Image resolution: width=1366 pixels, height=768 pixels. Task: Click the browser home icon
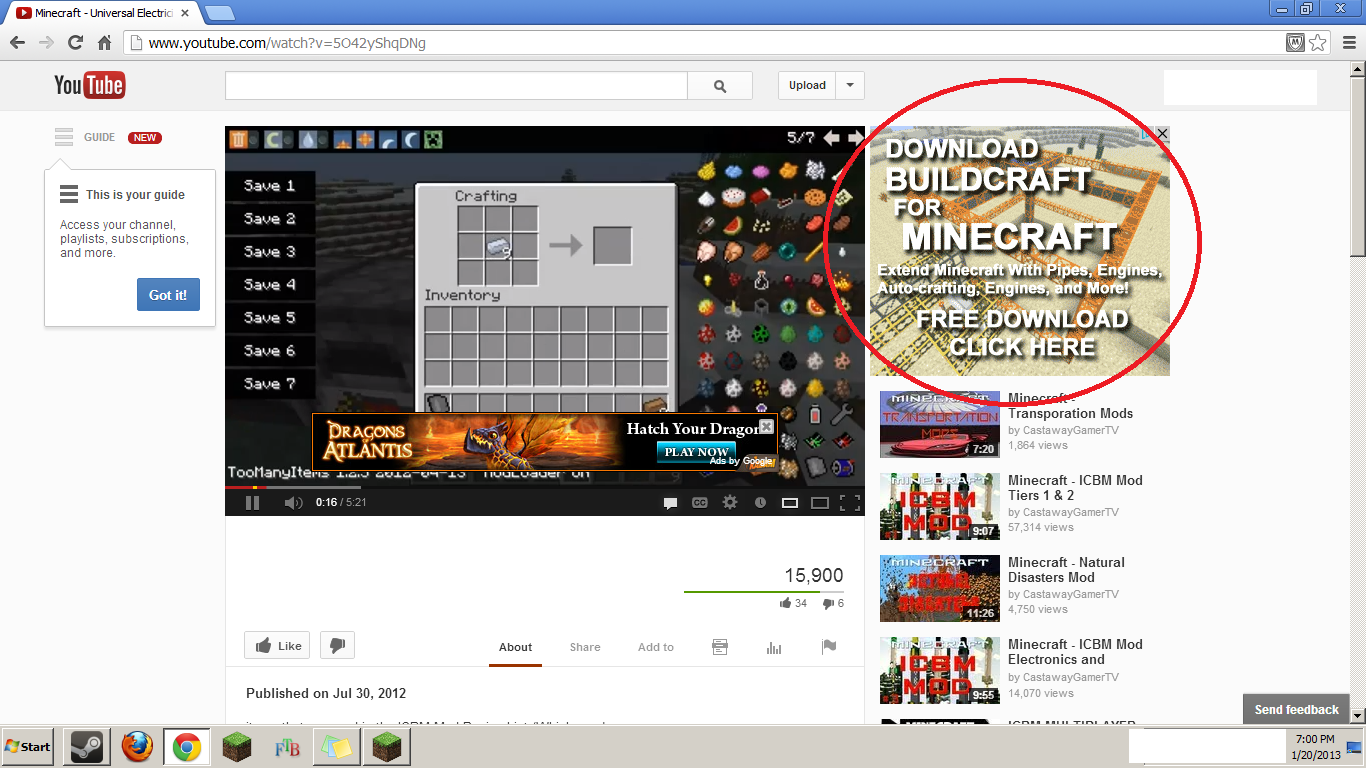[104, 42]
